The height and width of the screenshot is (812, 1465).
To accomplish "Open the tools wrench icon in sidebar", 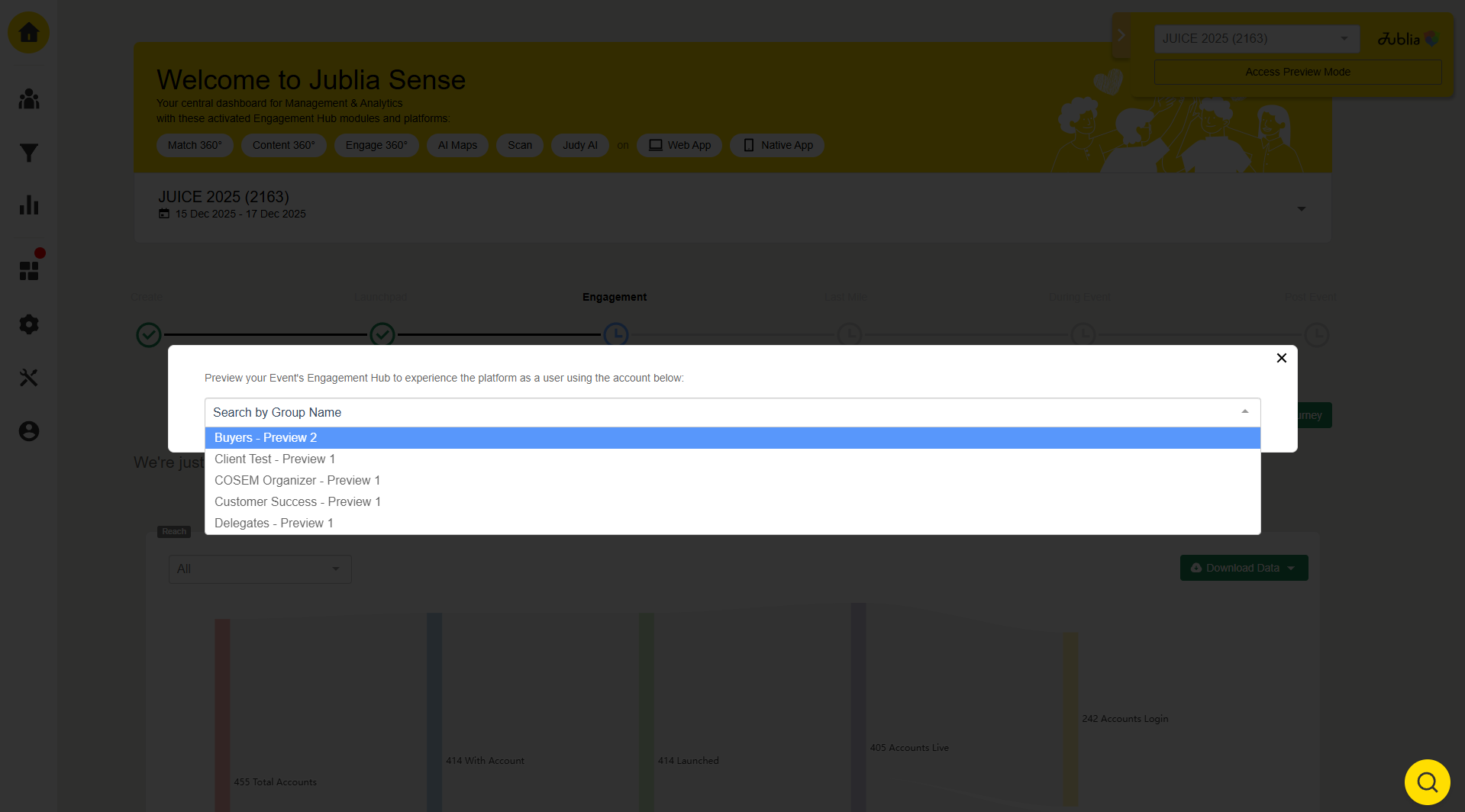I will tap(29, 378).
